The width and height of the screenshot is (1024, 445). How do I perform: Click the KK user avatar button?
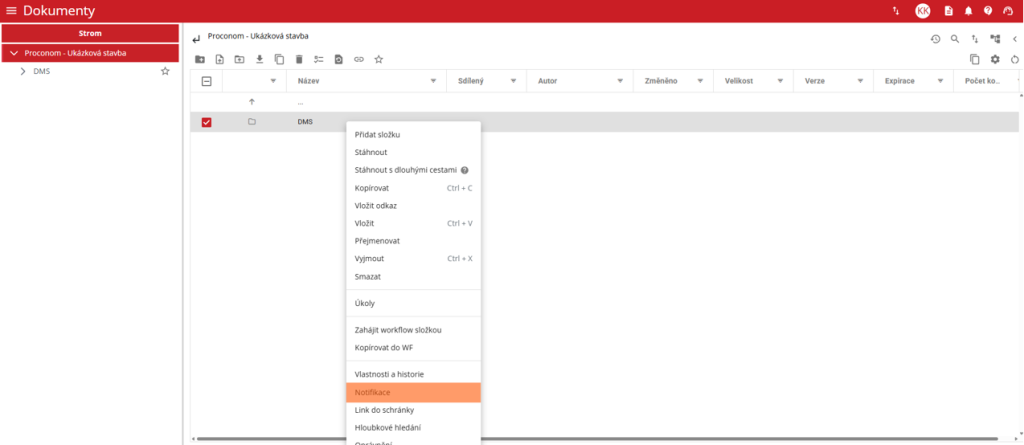pos(923,11)
